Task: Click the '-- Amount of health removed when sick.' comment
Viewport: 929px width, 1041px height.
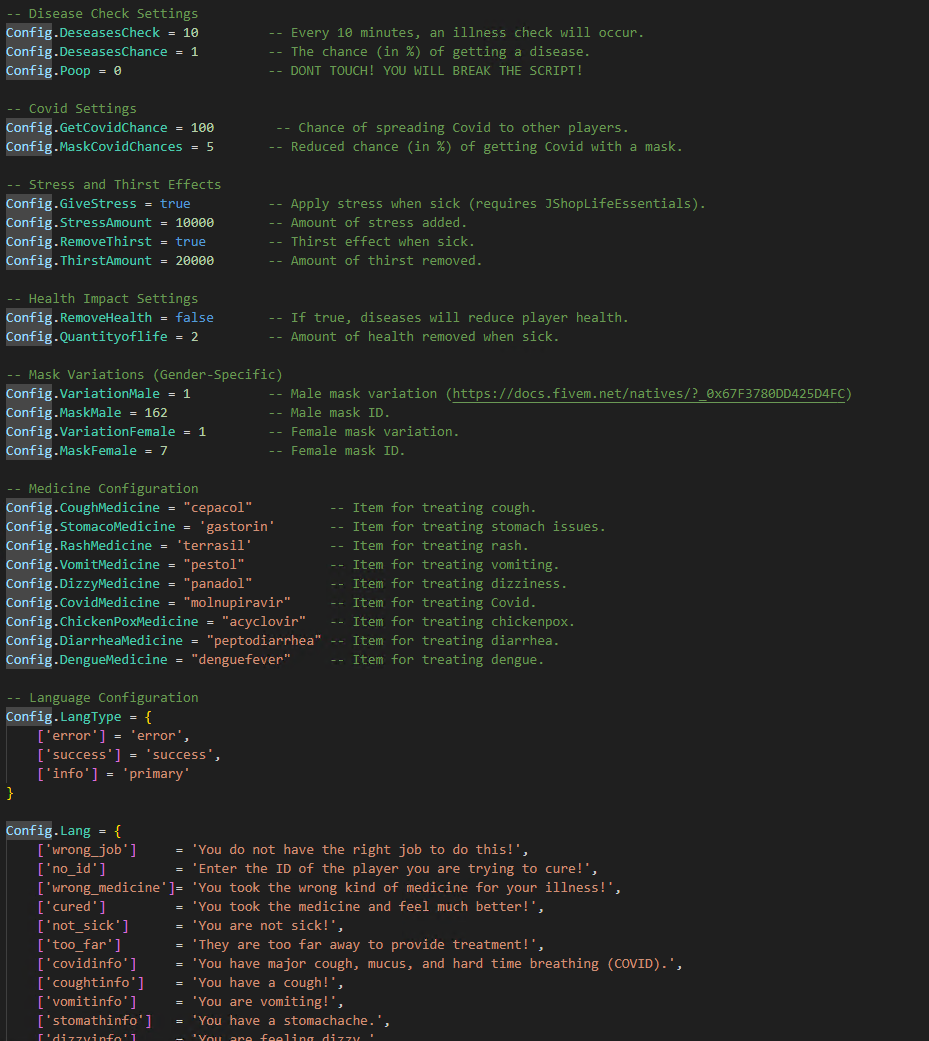Action: 414,337
